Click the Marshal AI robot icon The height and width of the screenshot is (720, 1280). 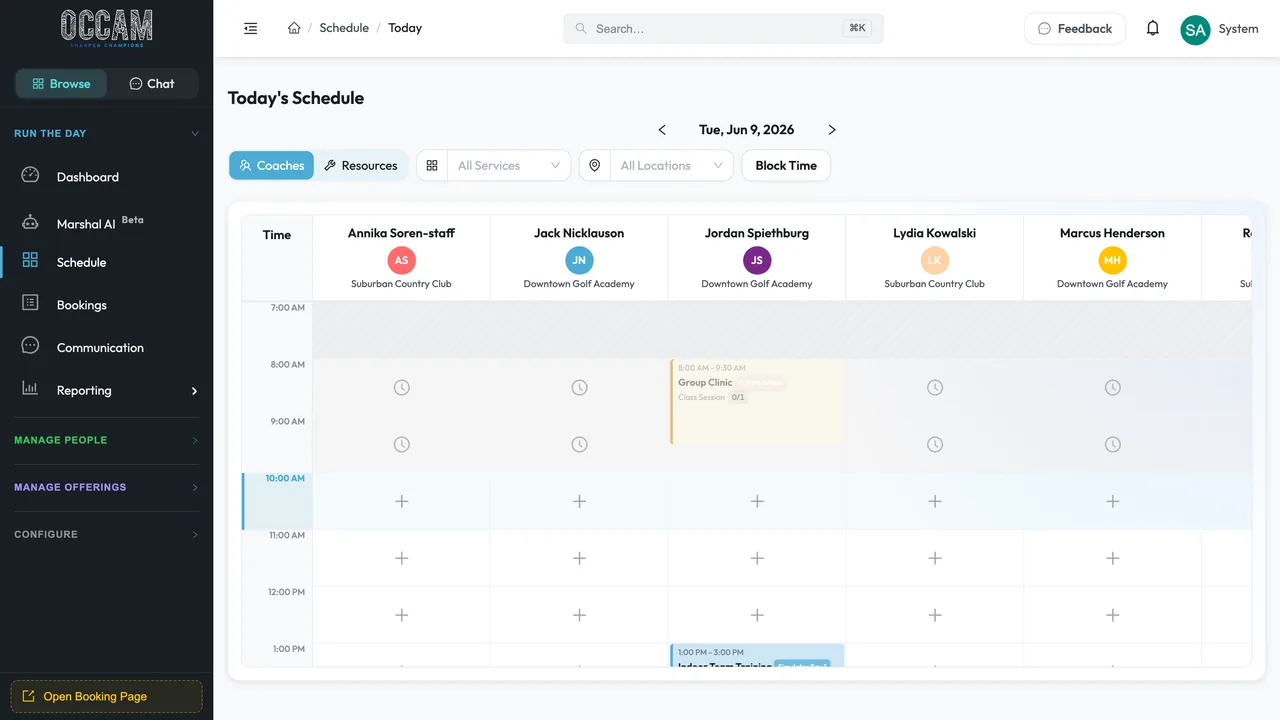30,222
